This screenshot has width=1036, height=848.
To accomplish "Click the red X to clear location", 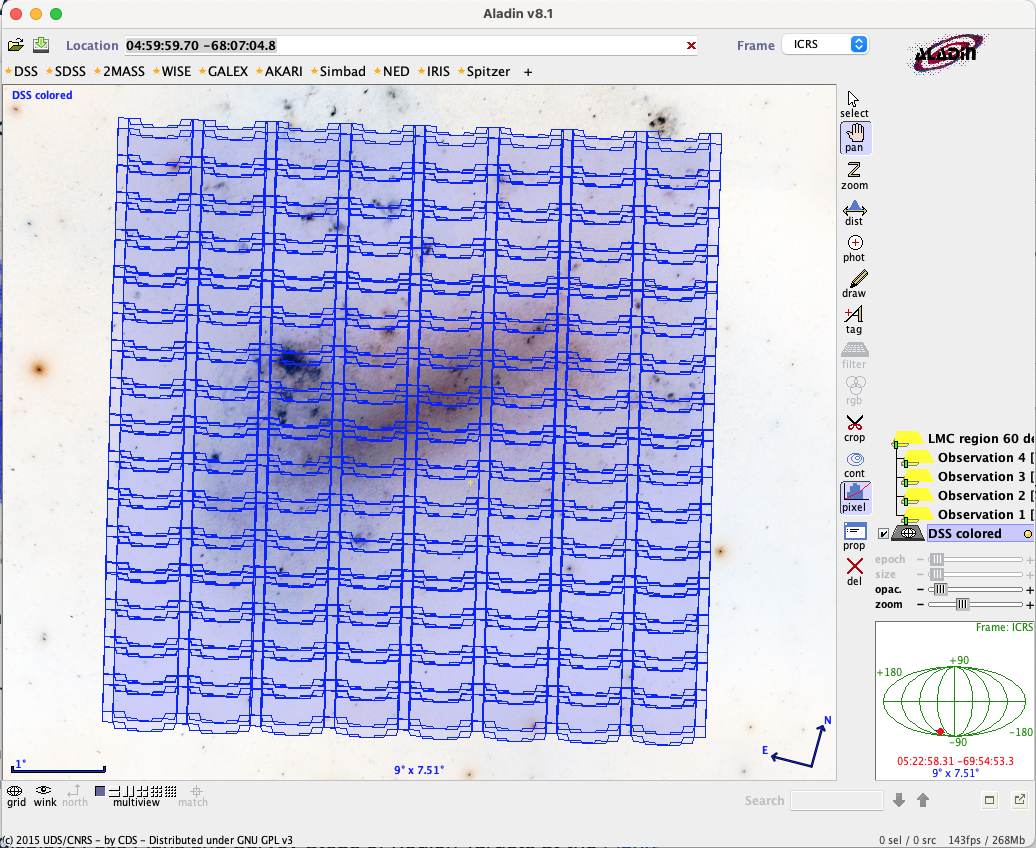I will pos(691,46).
